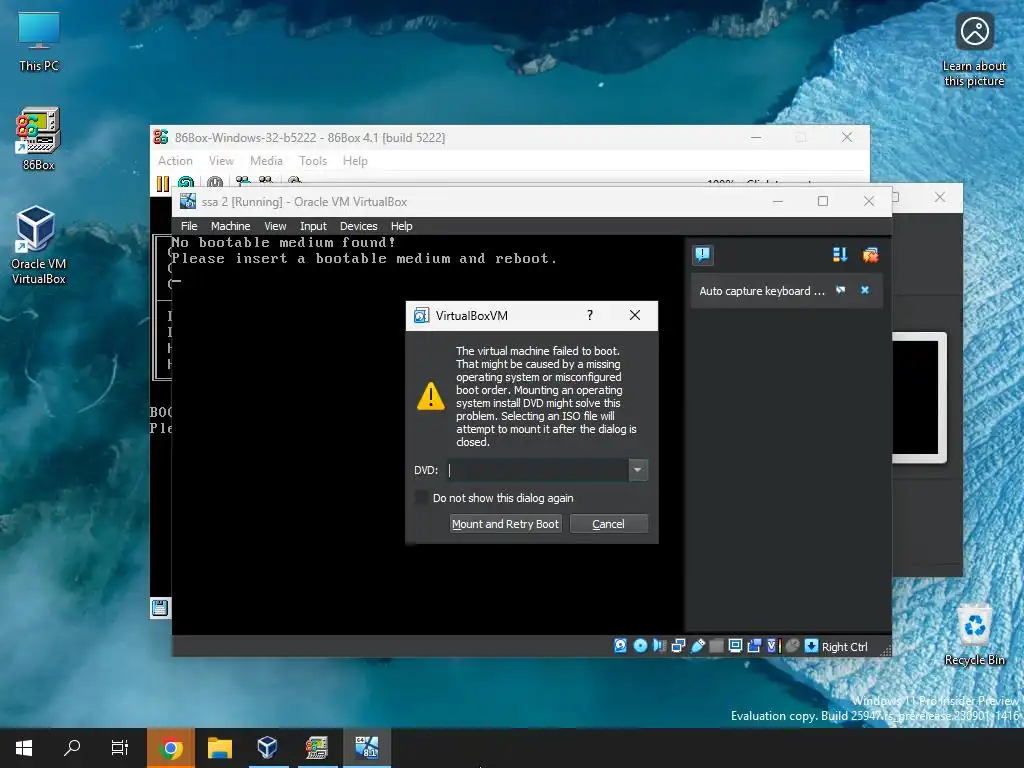Click the USB devices indicator in VirtualBox status bar
Viewport: 1024px width, 768px height.
(697, 646)
